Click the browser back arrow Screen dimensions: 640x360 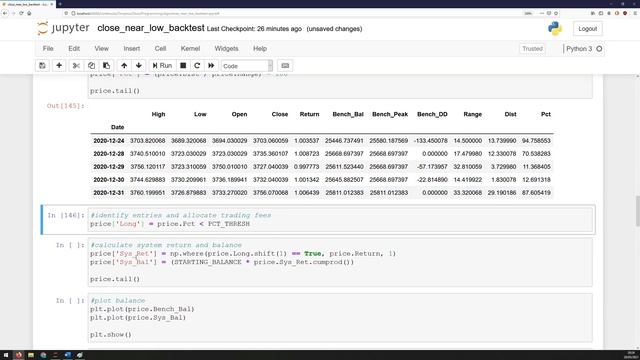[5, 13]
